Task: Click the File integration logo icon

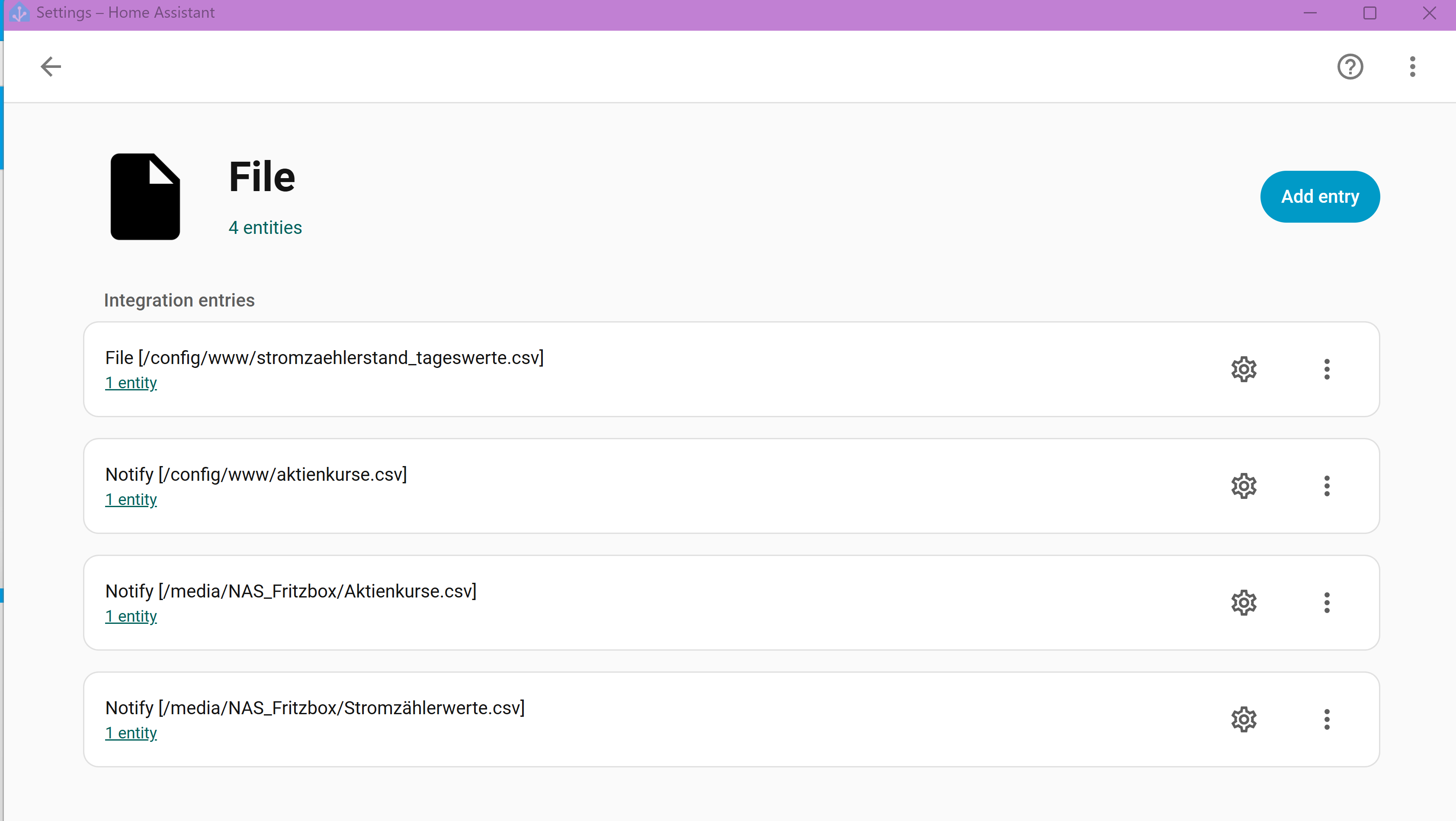Action: click(x=145, y=197)
